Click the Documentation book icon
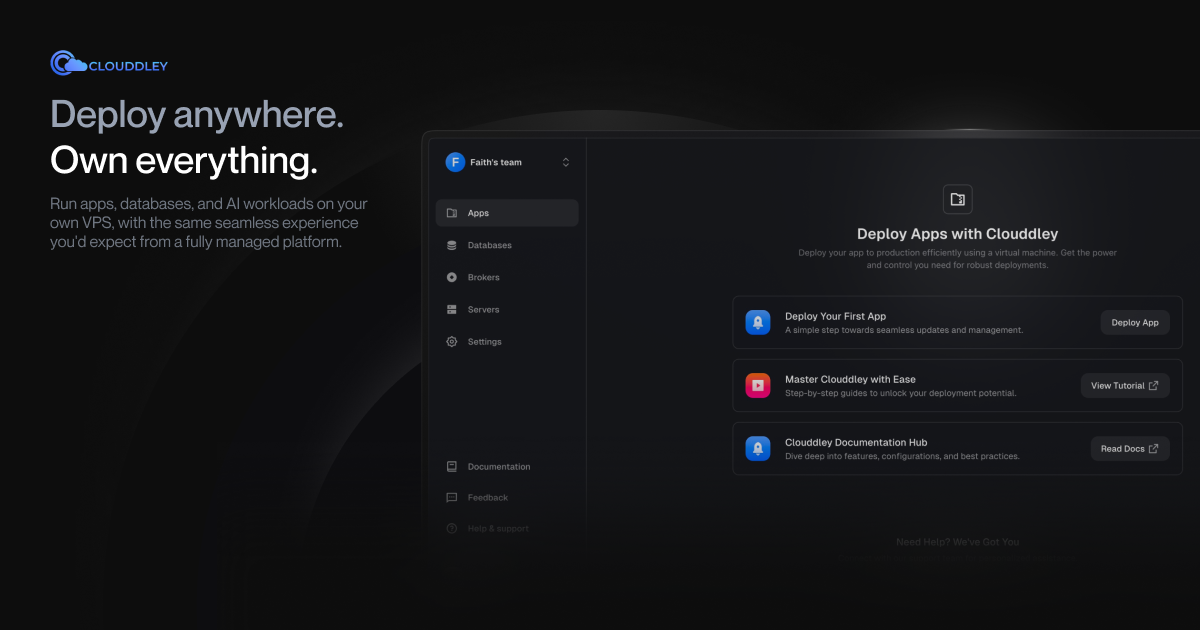Image resolution: width=1200 pixels, height=630 pixels. 452,466
